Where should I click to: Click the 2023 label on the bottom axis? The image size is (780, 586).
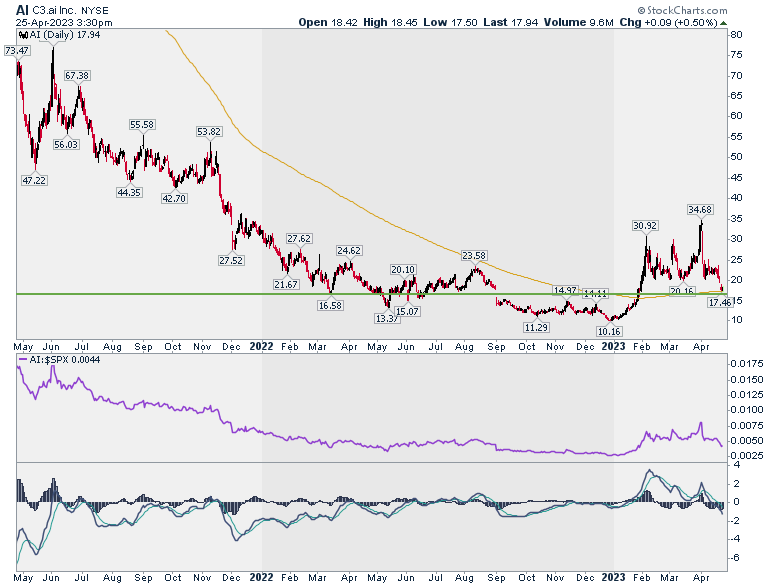(x=613, y=577)
